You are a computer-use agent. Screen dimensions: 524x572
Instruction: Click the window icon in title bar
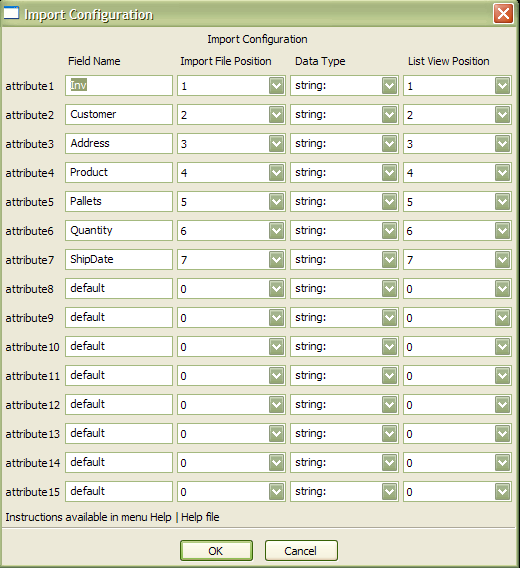point(11,13)
